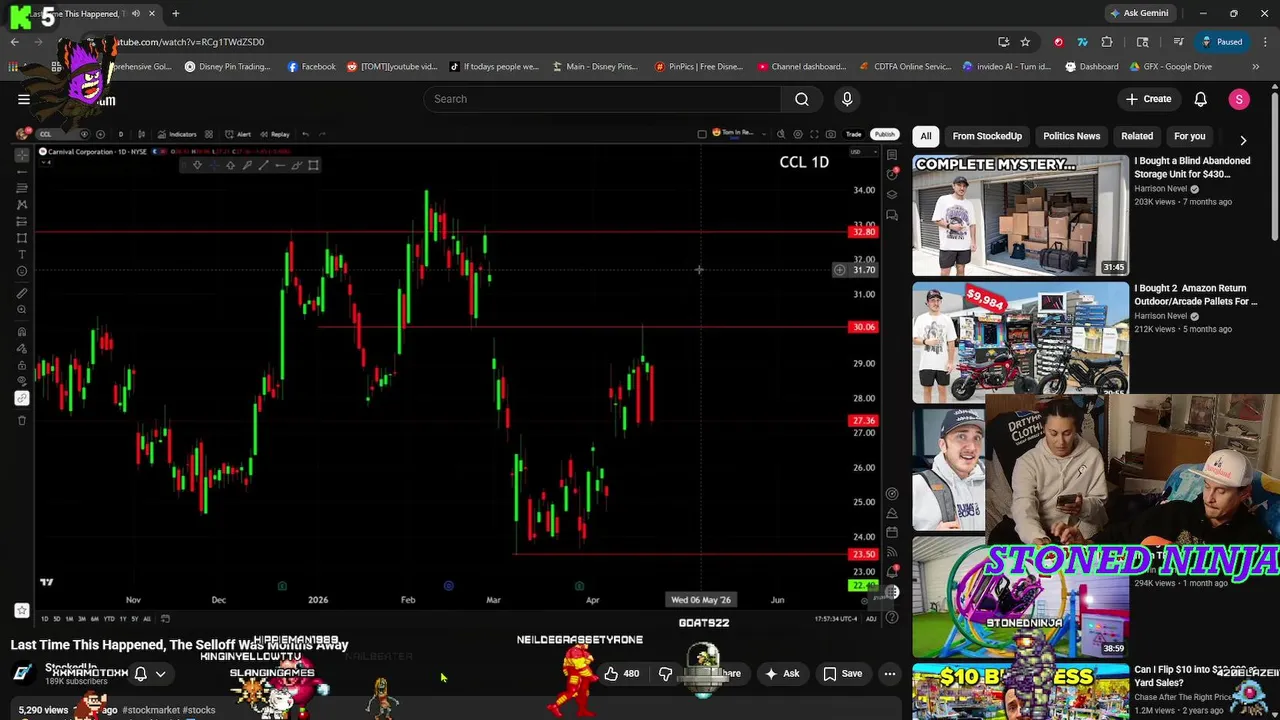Image resolution: width=1280 pixels, height=720 pixels.
Task: Expand the subscription chevron beside the bell
Action: [x=160, y=674]
